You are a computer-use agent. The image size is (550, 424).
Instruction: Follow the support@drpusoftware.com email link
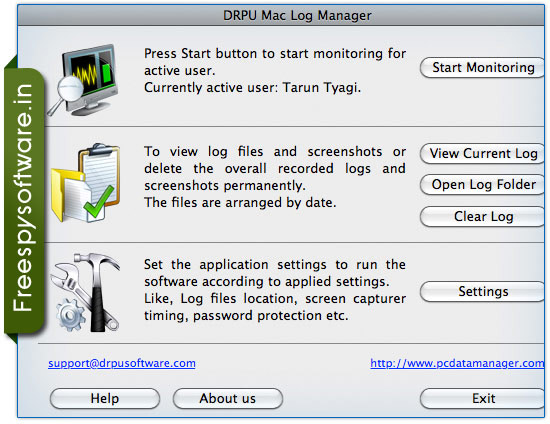122,363
